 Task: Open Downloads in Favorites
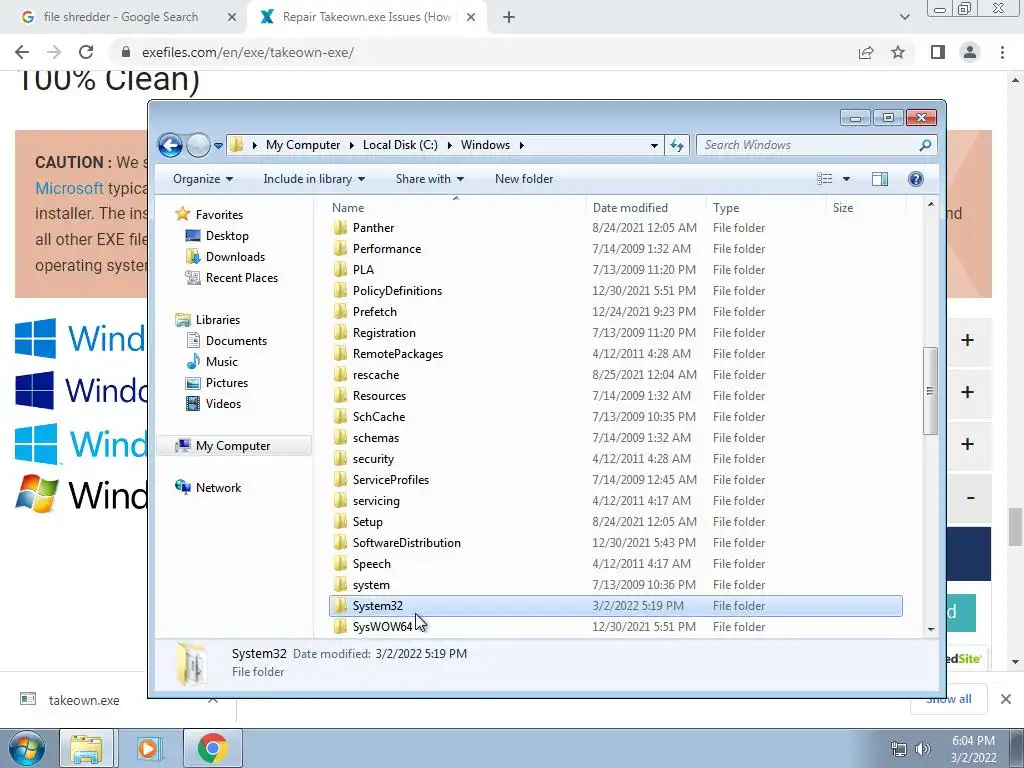tap(235, 257)
